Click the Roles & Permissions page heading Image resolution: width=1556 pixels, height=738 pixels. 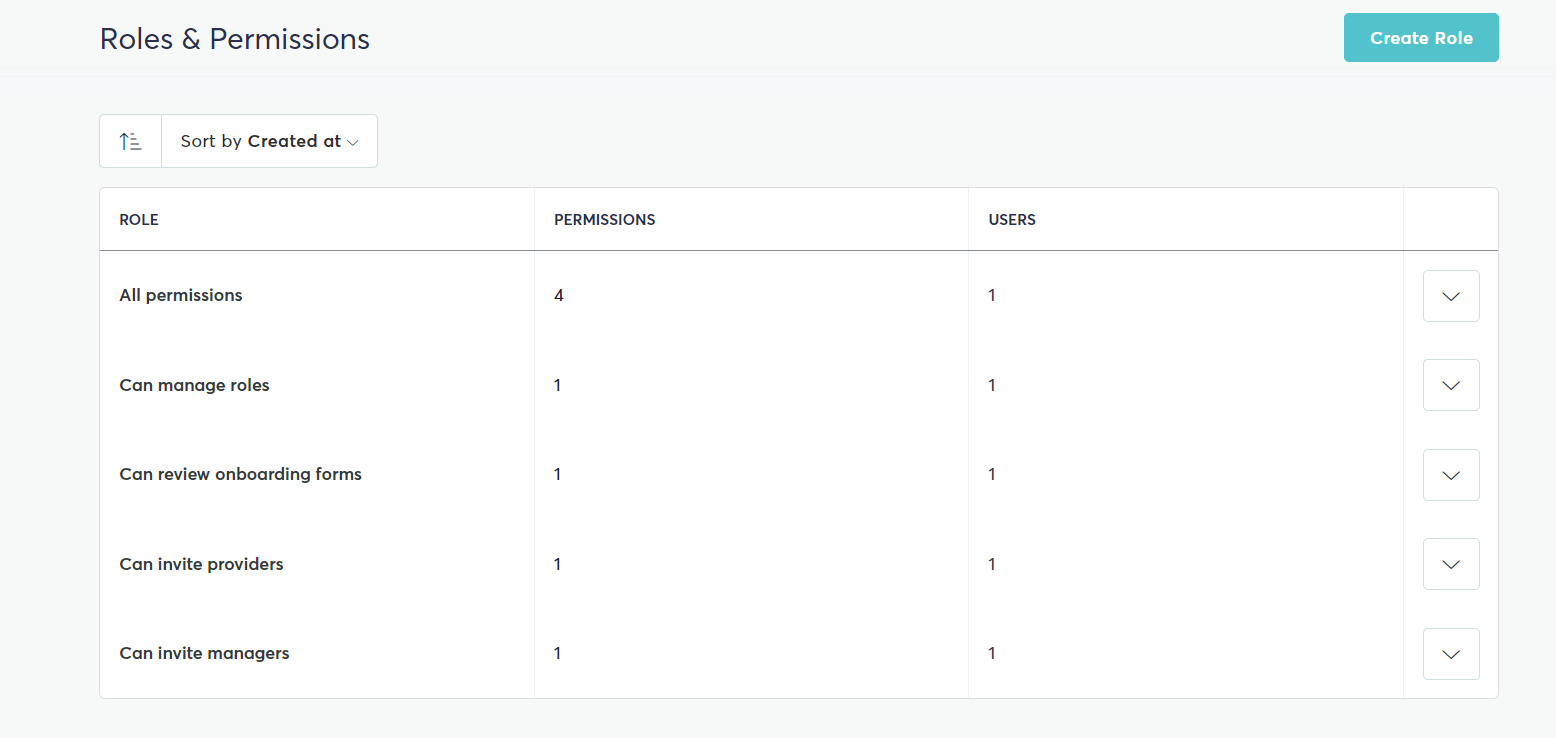click(x=235, y=39)
